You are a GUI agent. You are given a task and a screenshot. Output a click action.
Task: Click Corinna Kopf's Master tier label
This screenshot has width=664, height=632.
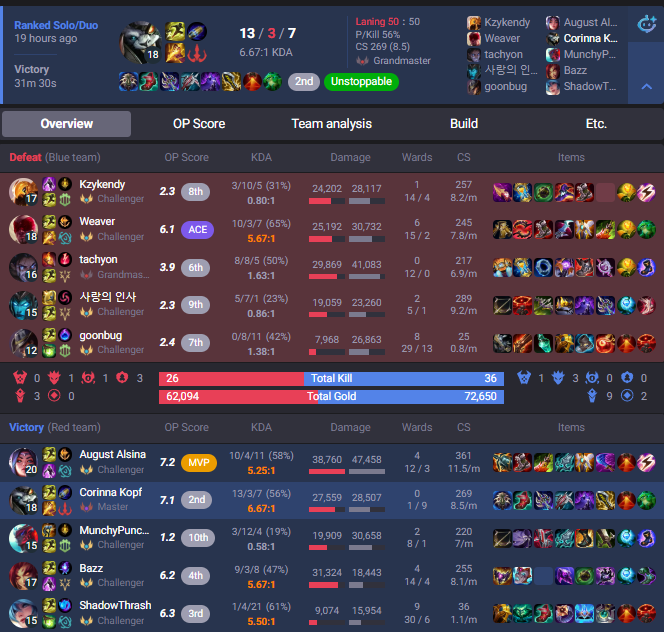113,507
